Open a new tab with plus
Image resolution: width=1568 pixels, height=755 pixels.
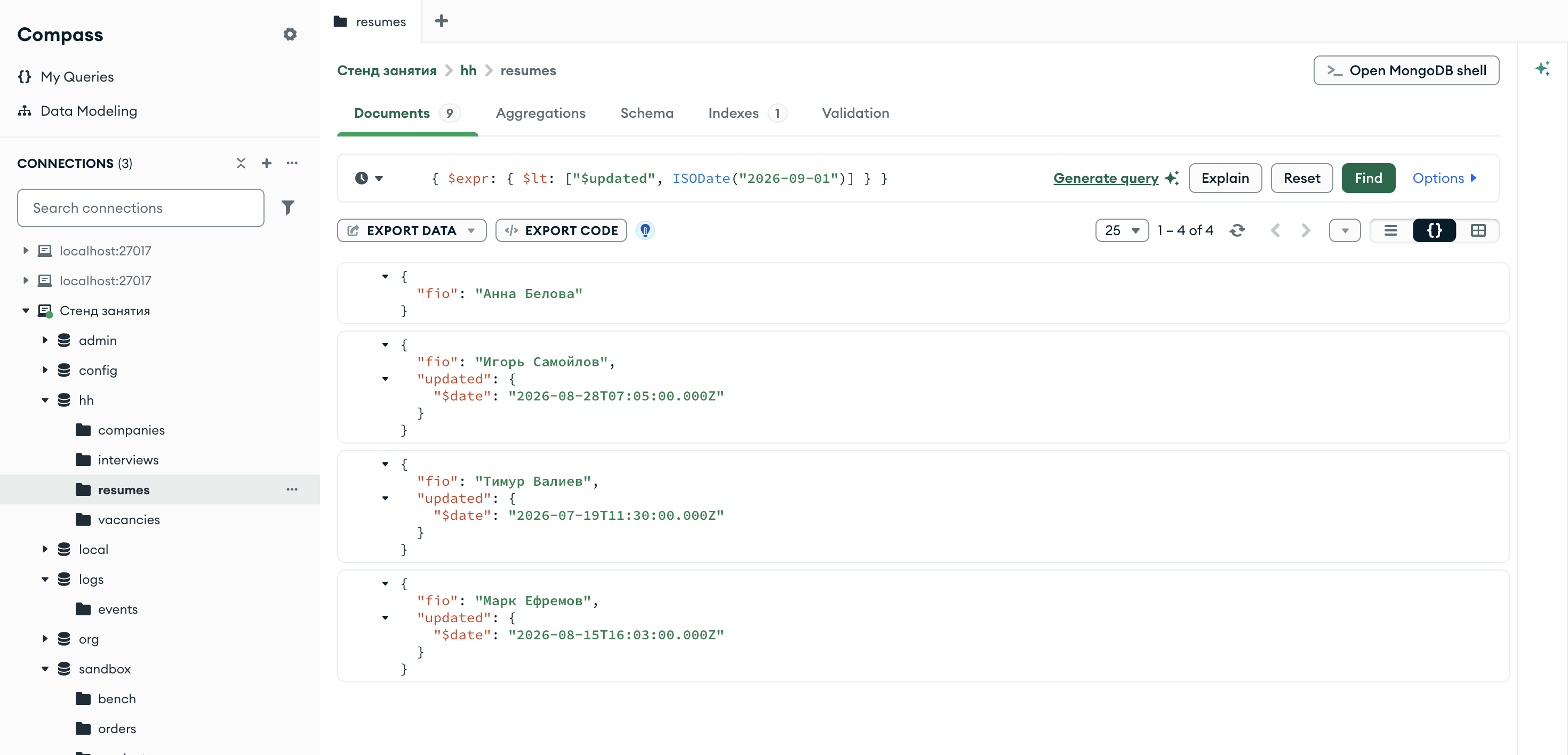tap(441, 21)
